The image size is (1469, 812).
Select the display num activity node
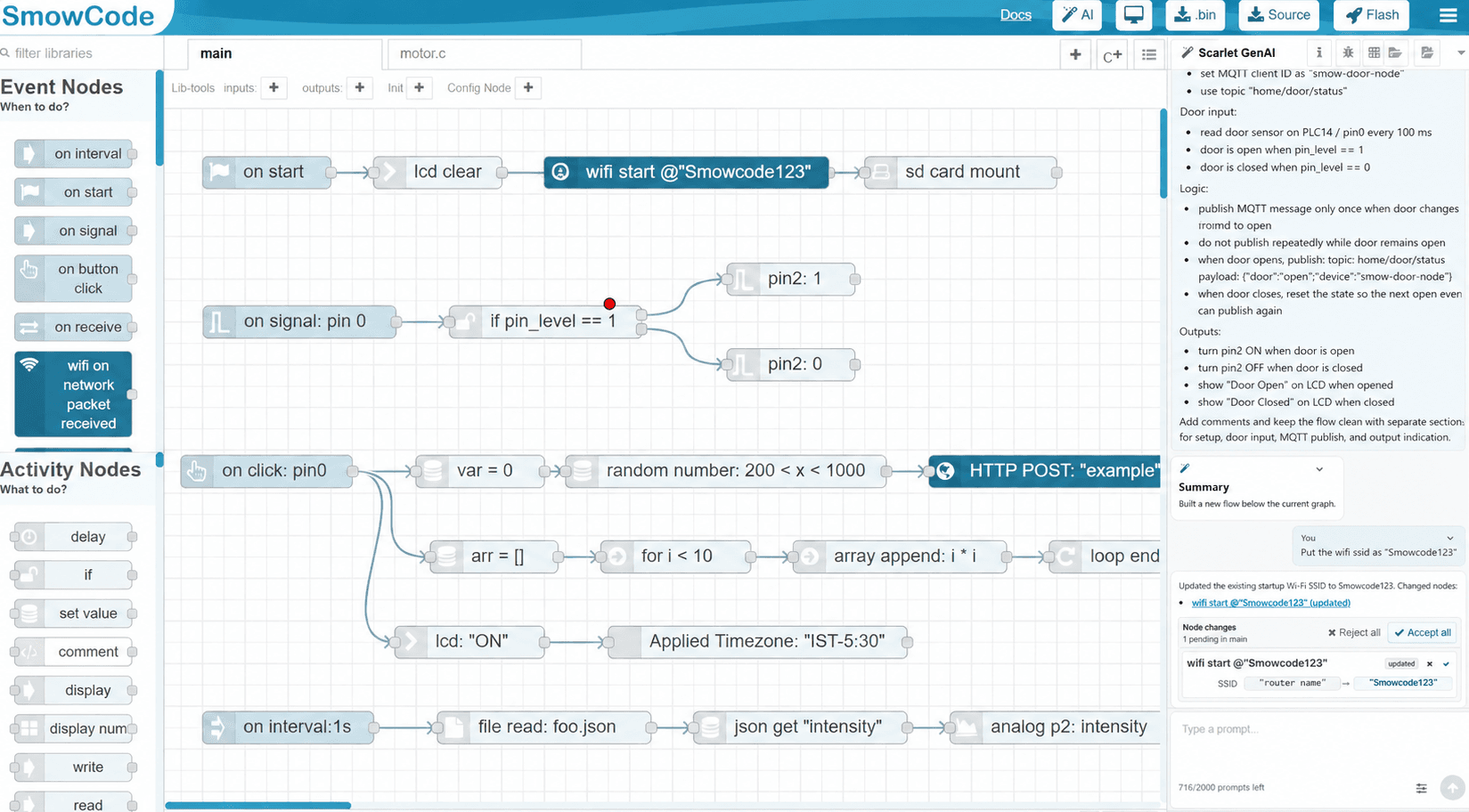pos(75,728)
